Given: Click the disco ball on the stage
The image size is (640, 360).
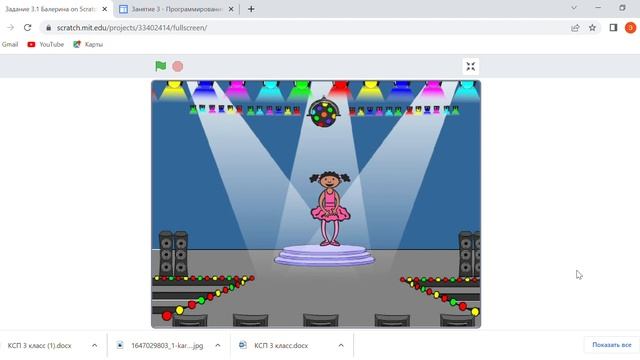Looking at the screenshot, I should click(324, 113).
